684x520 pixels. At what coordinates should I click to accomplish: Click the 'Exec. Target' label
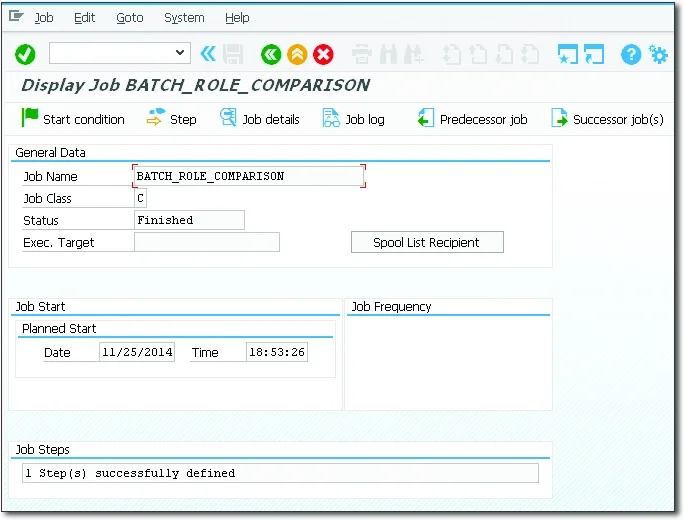(58, 243)
